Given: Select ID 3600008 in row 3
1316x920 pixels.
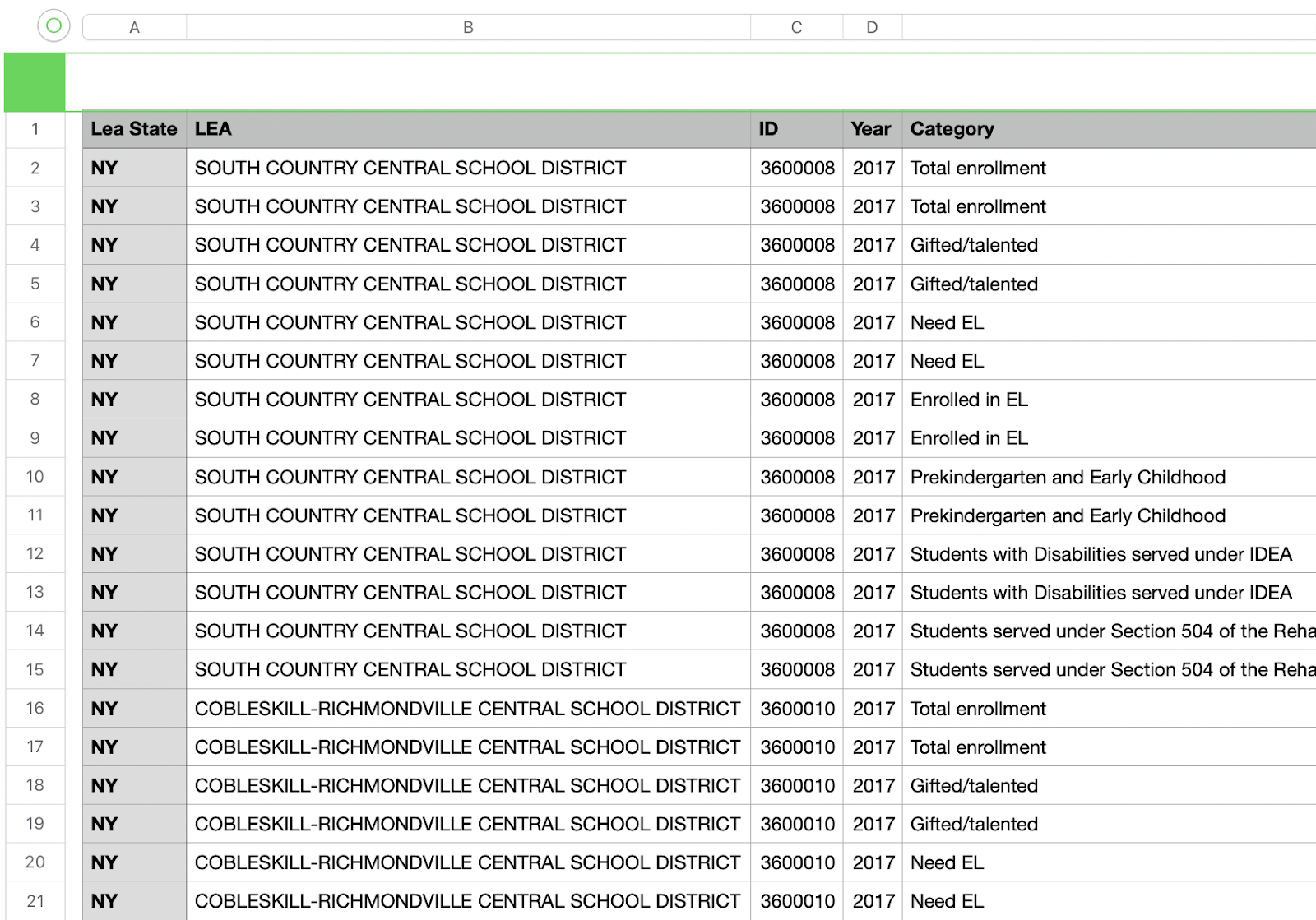Looking at the screenshot, I should pos(796,206).
